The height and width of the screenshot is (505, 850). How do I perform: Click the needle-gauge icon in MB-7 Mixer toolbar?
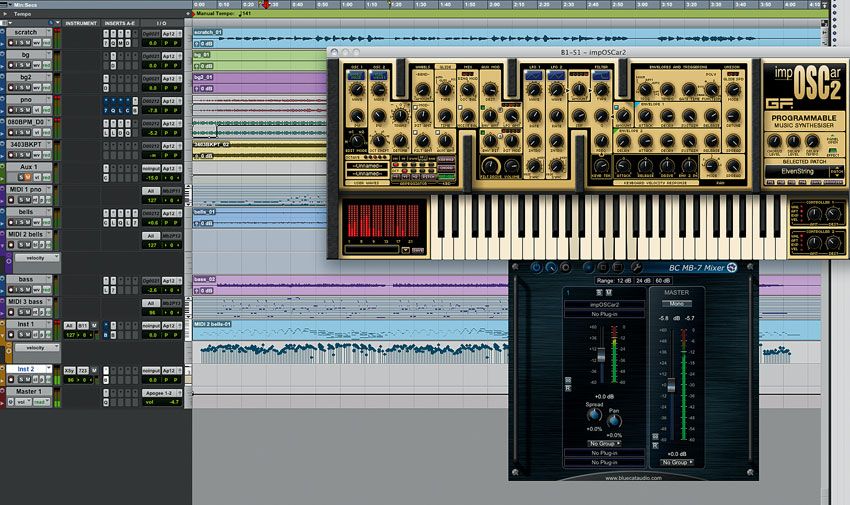[x=551, y=267]
